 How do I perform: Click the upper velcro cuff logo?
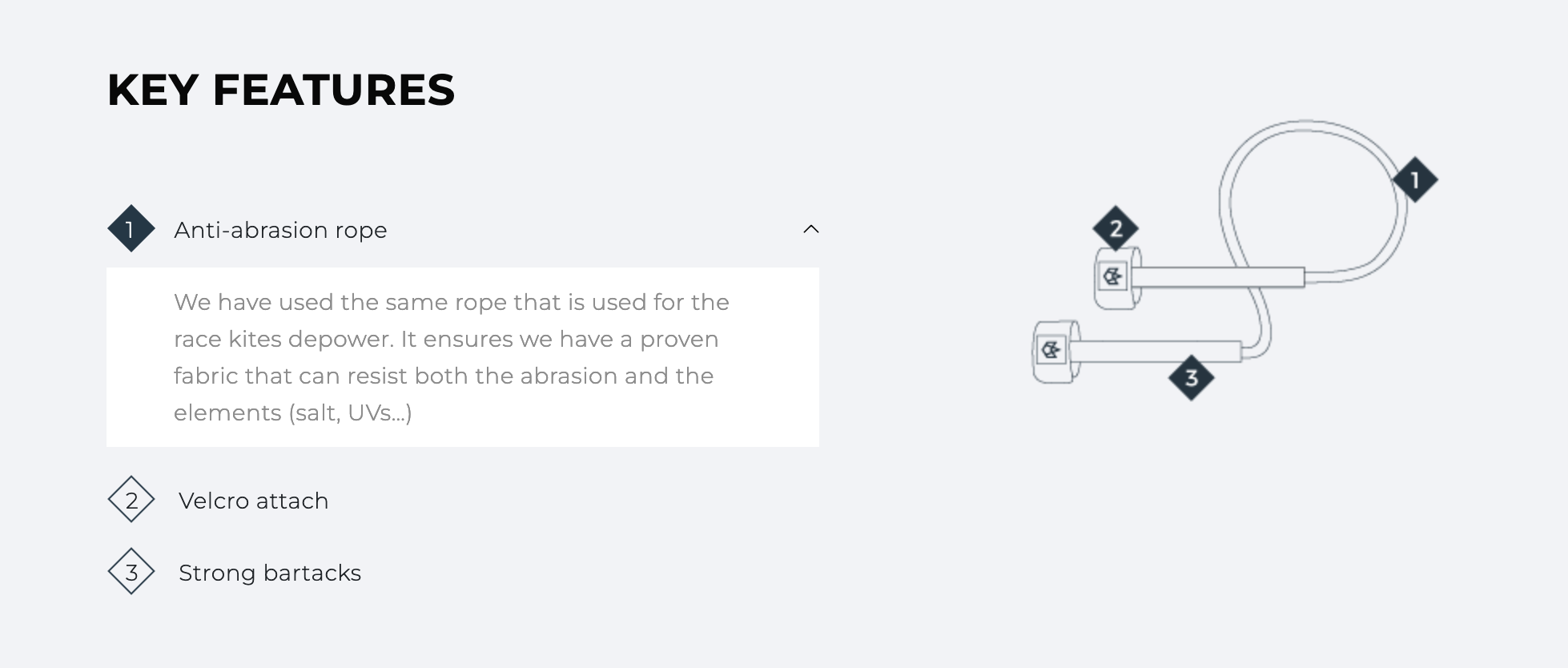[1112, 277]
